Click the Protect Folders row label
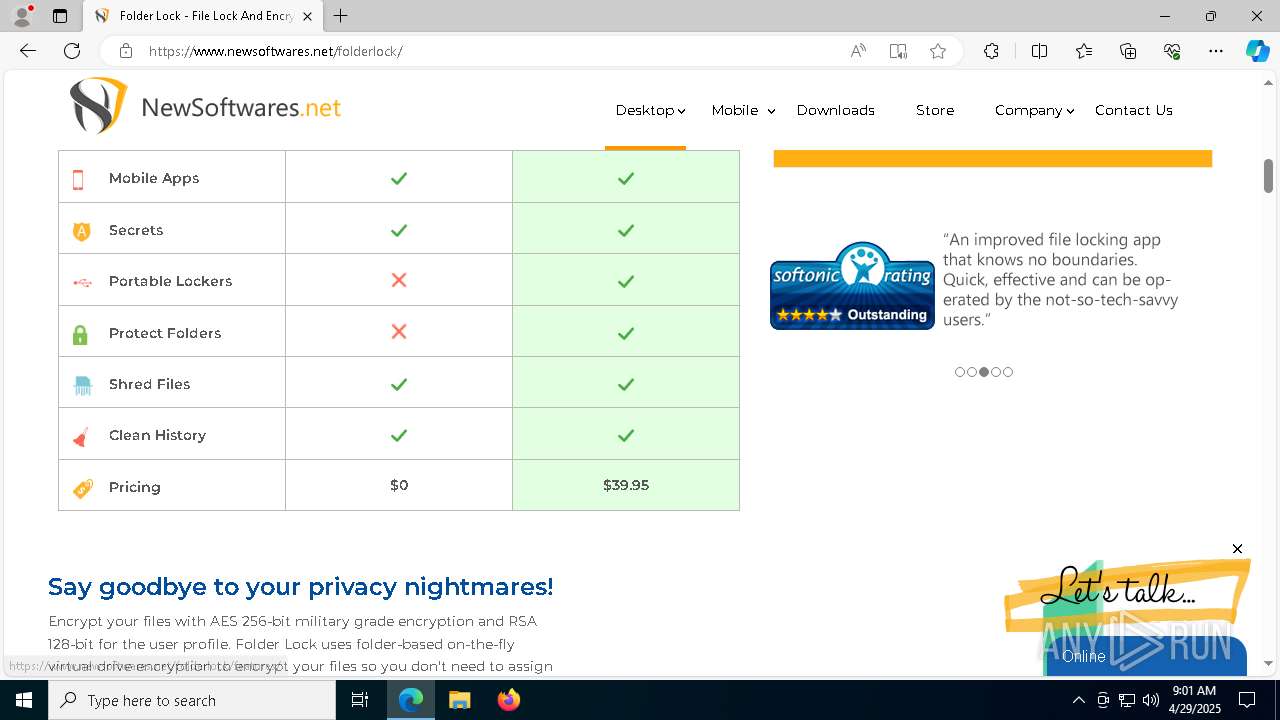 tap(165, 333)
